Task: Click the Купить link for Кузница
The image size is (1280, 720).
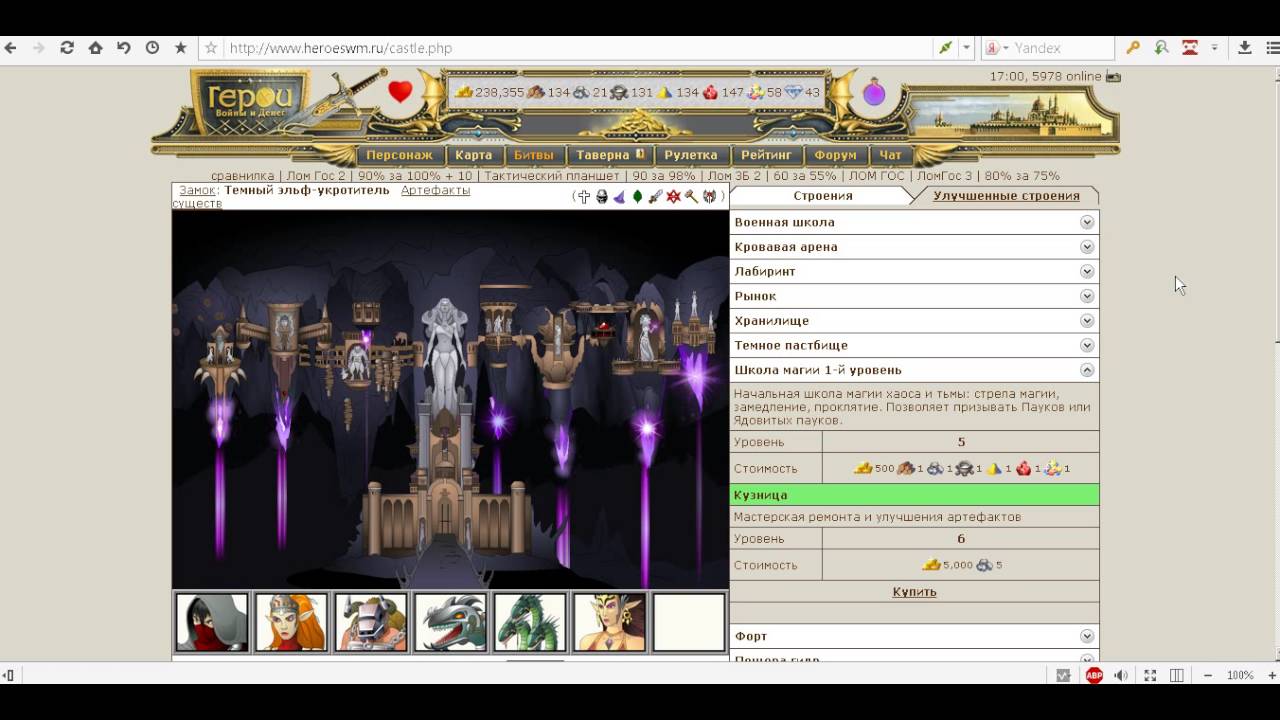Action: click(x=914, y=592)
